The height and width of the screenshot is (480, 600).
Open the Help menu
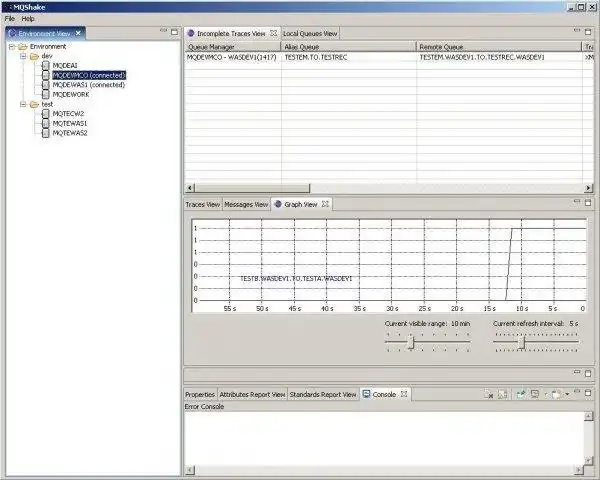pos(28,18)
